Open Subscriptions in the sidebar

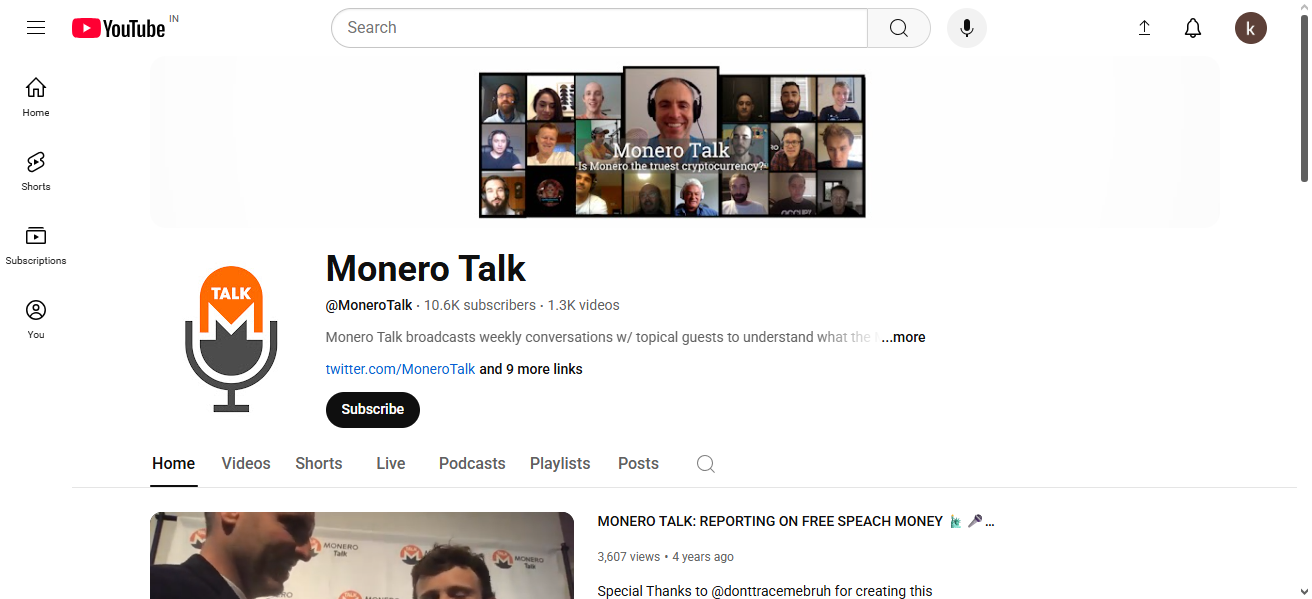(x=36, y=245)
